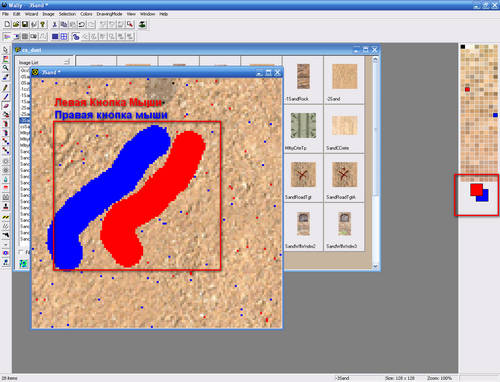This screenshot has height=382, width=500.
Task: Select the Pencil tool in left toolbar
Action: (6, 88)
